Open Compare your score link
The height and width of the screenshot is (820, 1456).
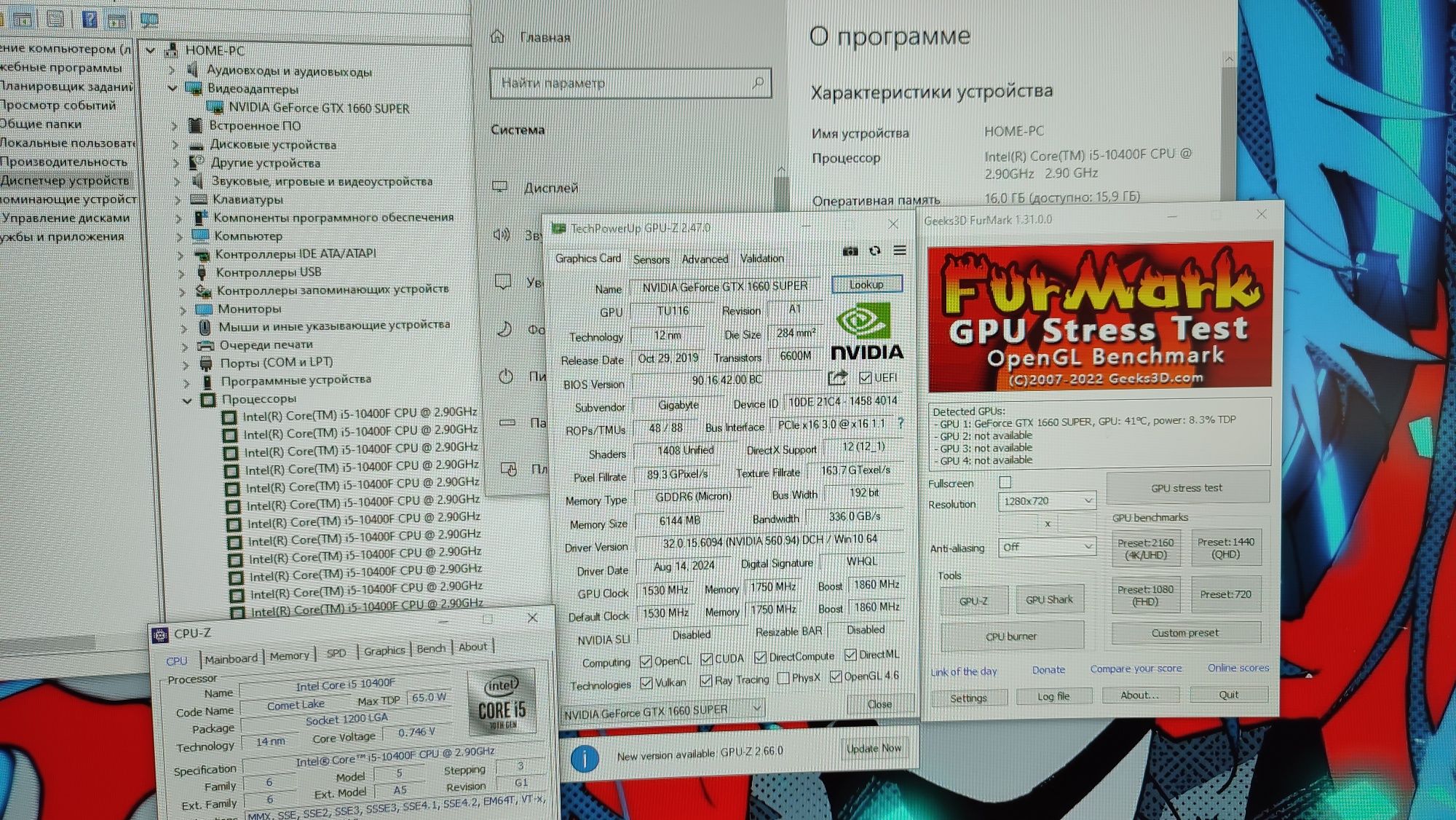click(1136, 669)
